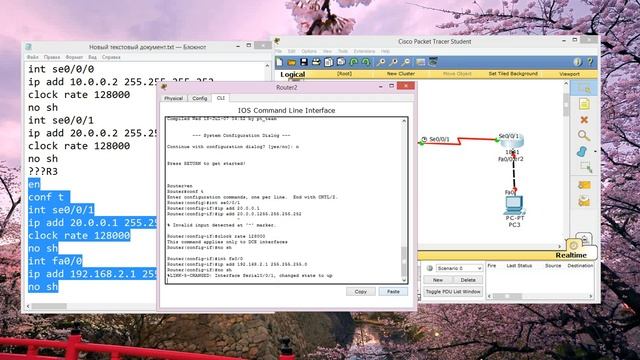This screenshot has height=360, width=640.
Task: Click the PC3 computer device icon
Action: click(x=514, y=205)
